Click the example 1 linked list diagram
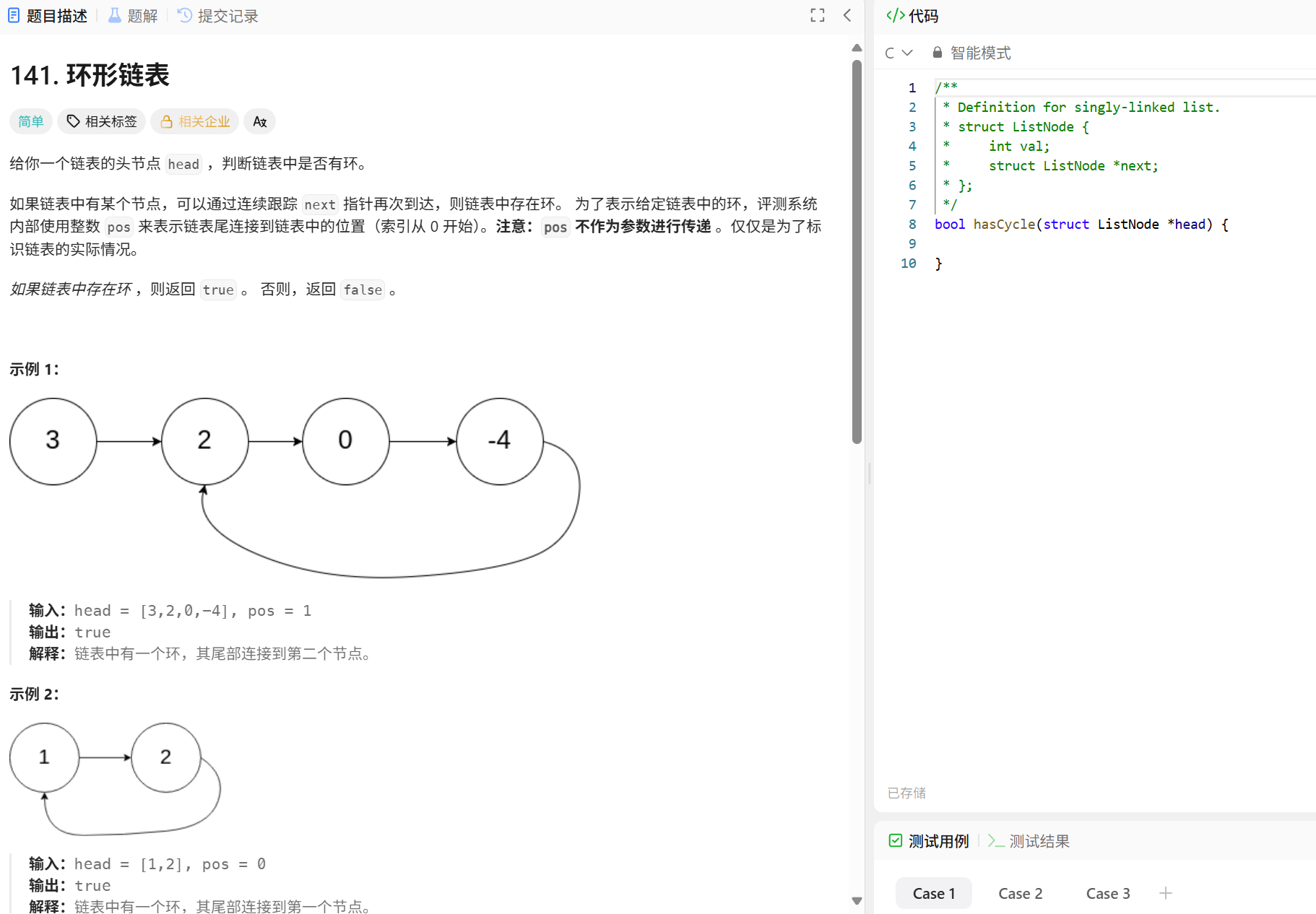1316x914 pixels. click(x=295, y=487)
